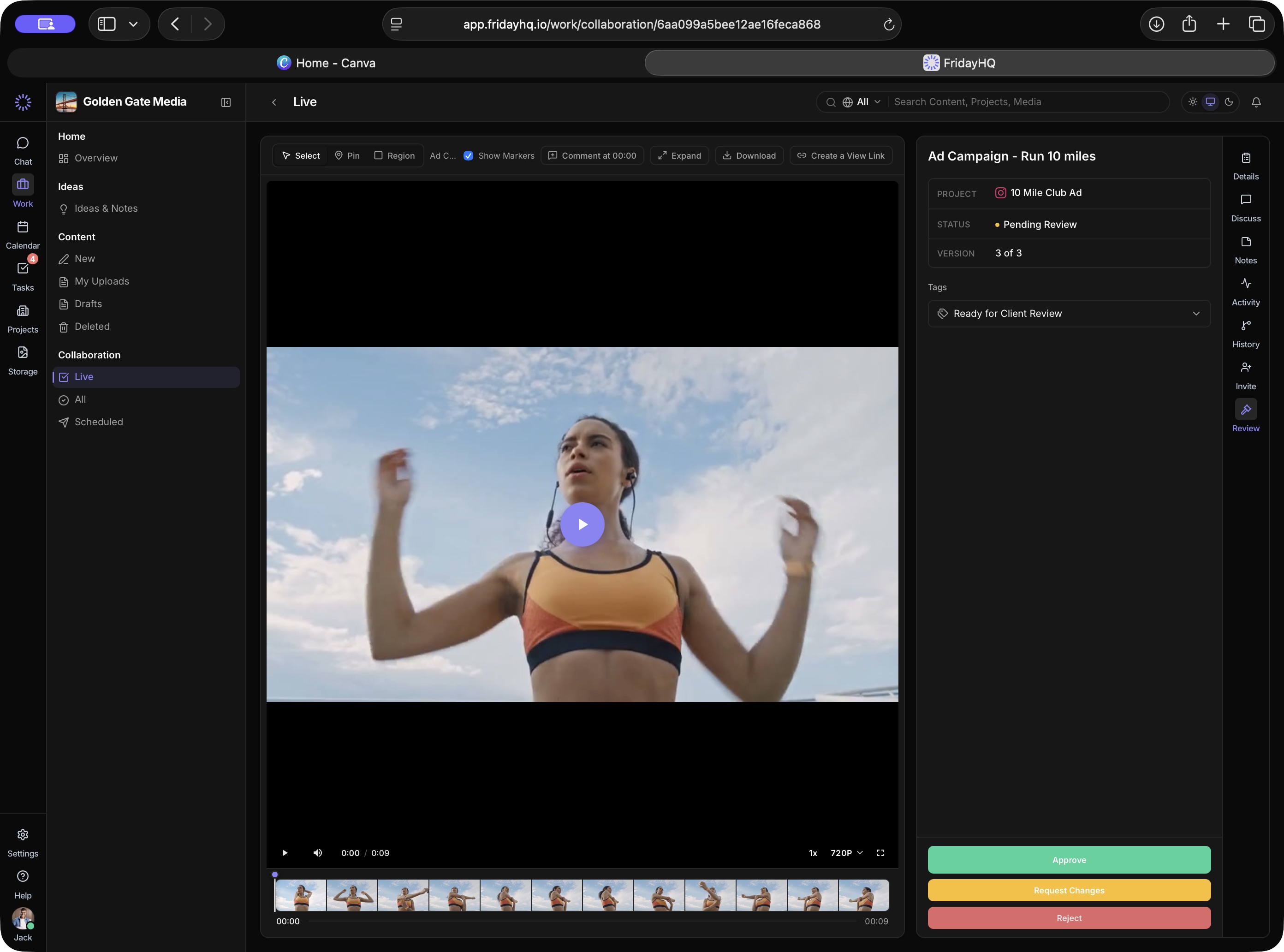Image resolution: width=1284 pixels, height=952 pixels.
Task: Open the Storage section
Action: (23, 361)
